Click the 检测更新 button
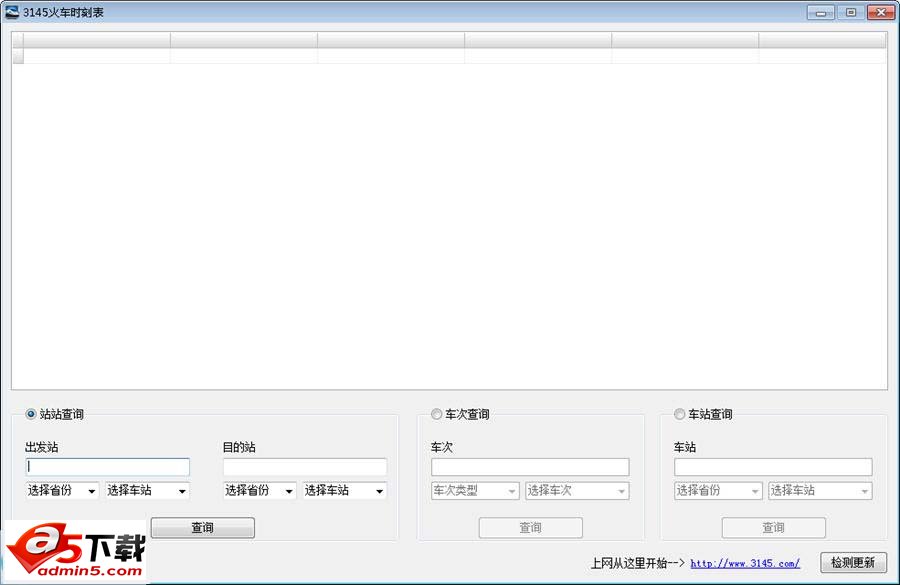Image resolution: width=900 pixels, height=585 pixels. pyautogui.click(x=854, y=563)
